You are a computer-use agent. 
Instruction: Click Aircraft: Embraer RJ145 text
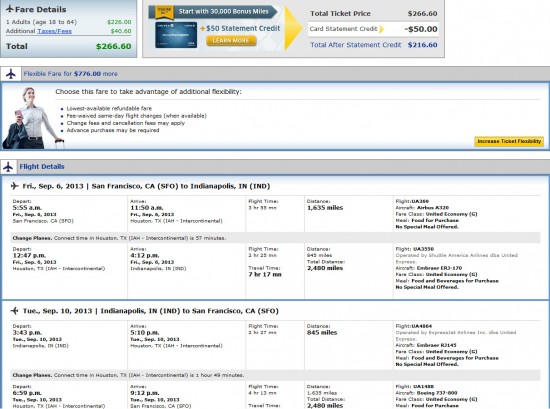click(426, 345)
